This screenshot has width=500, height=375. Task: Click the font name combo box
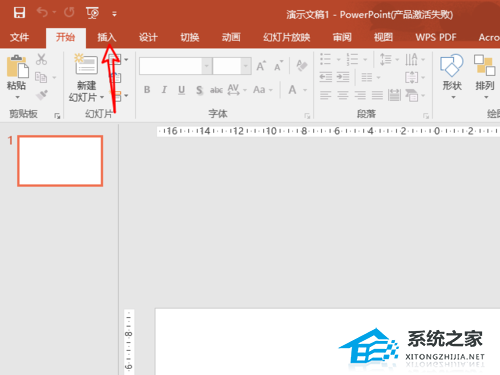(171, 66)
